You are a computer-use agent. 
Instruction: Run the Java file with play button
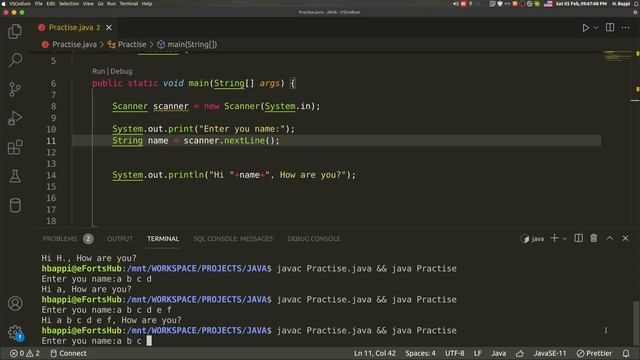coord(585,28)
